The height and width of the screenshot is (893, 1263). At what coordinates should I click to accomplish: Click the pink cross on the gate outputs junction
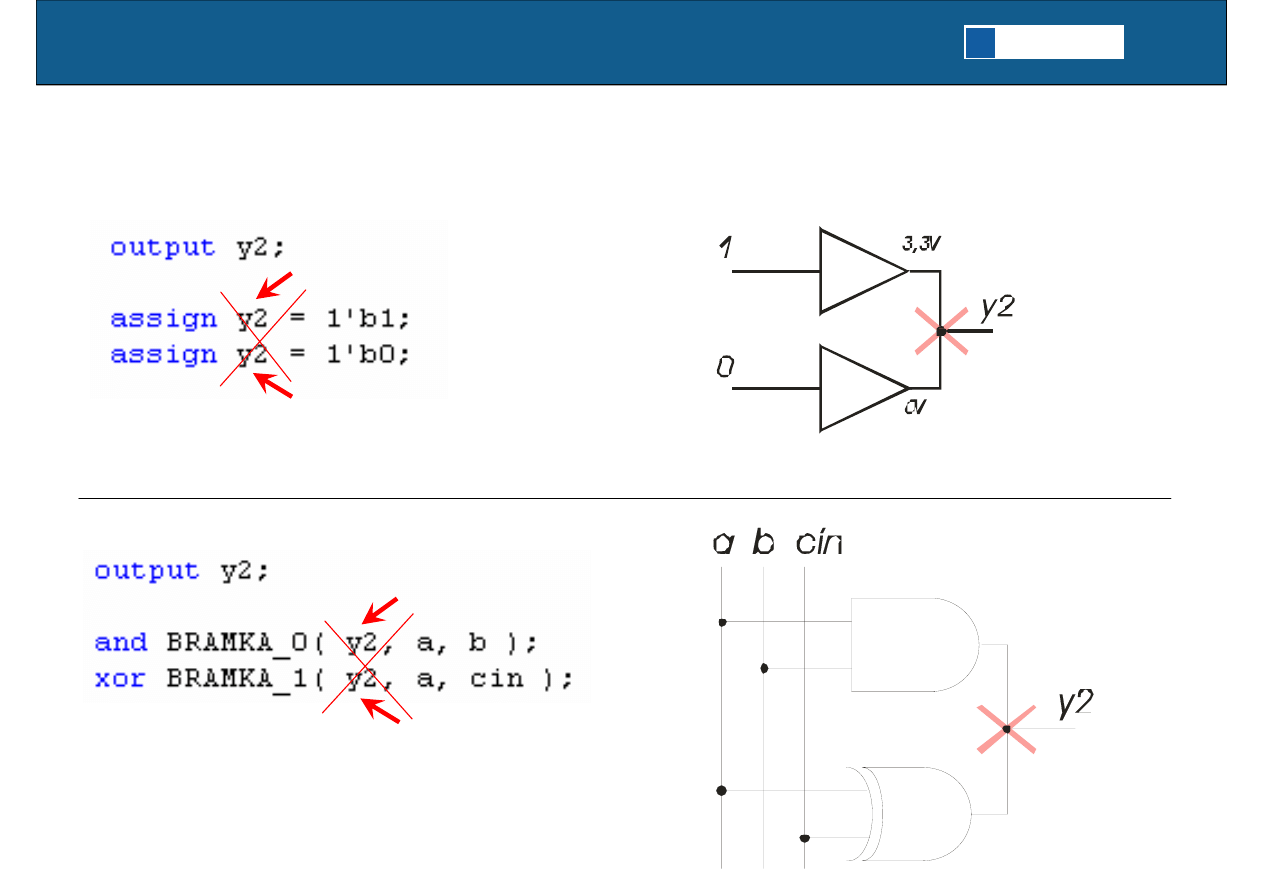click(x=1006, y=729)
